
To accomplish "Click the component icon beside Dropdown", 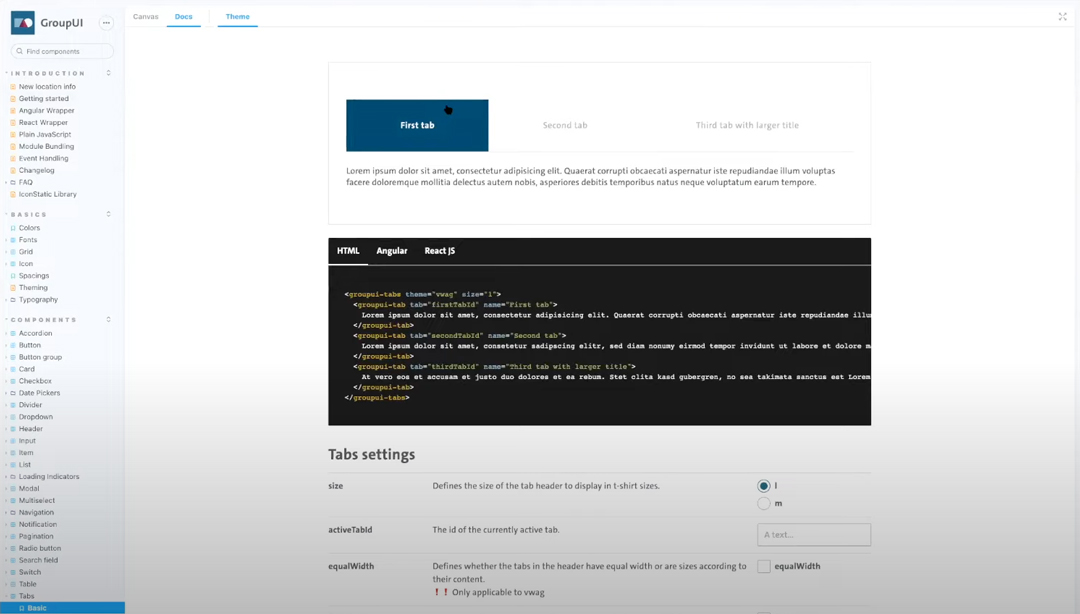I will coord(13,417).
